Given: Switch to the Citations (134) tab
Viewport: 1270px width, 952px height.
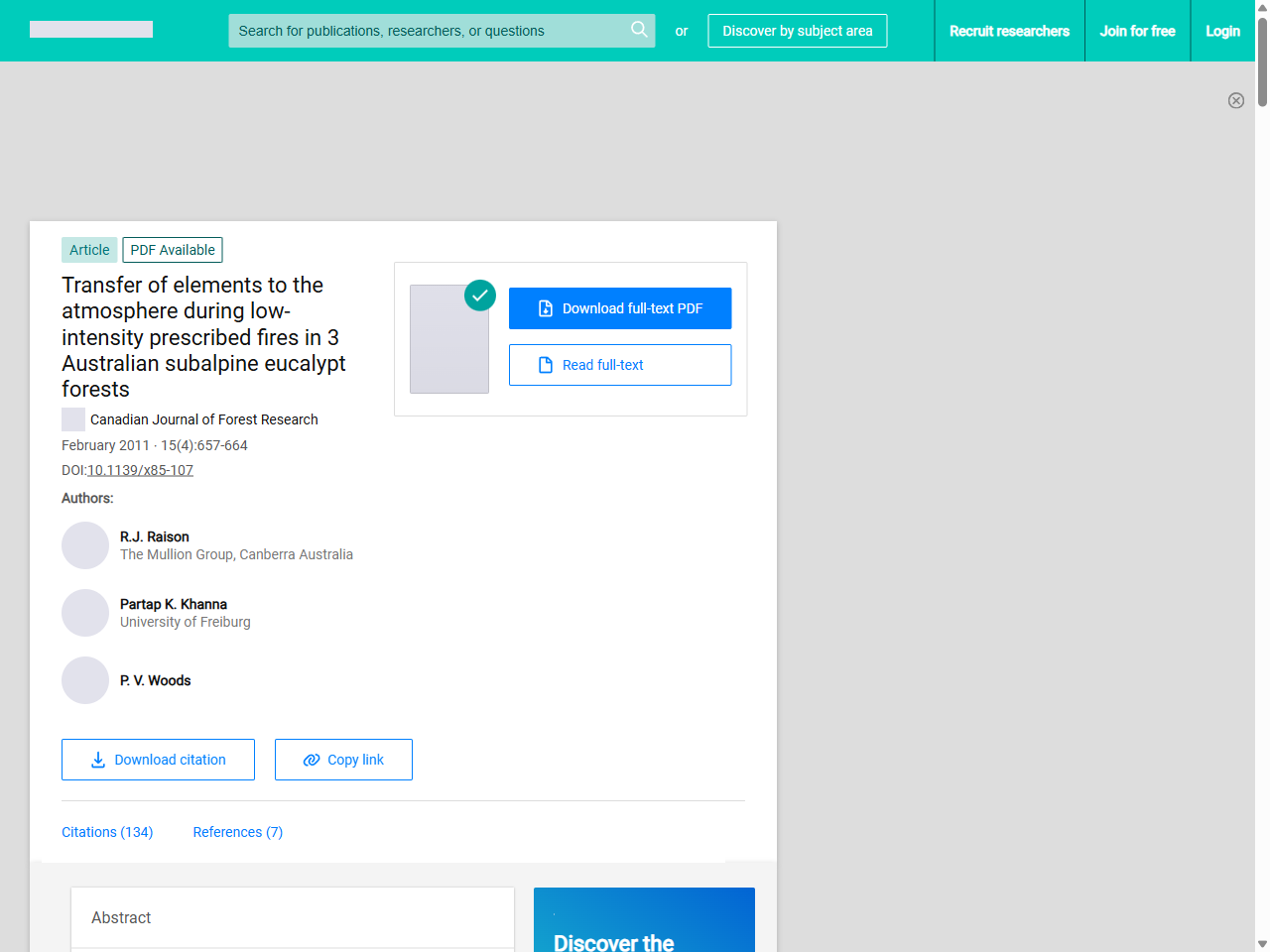Looking at the screenshot, I should point(107,832).
